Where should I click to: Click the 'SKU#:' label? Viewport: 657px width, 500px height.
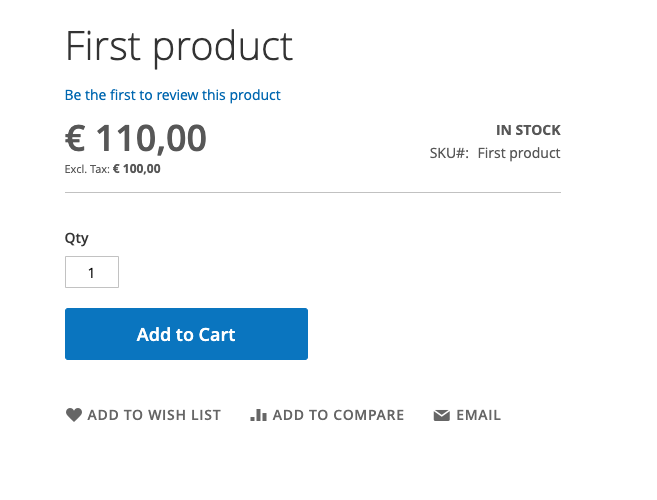point(449,153)
